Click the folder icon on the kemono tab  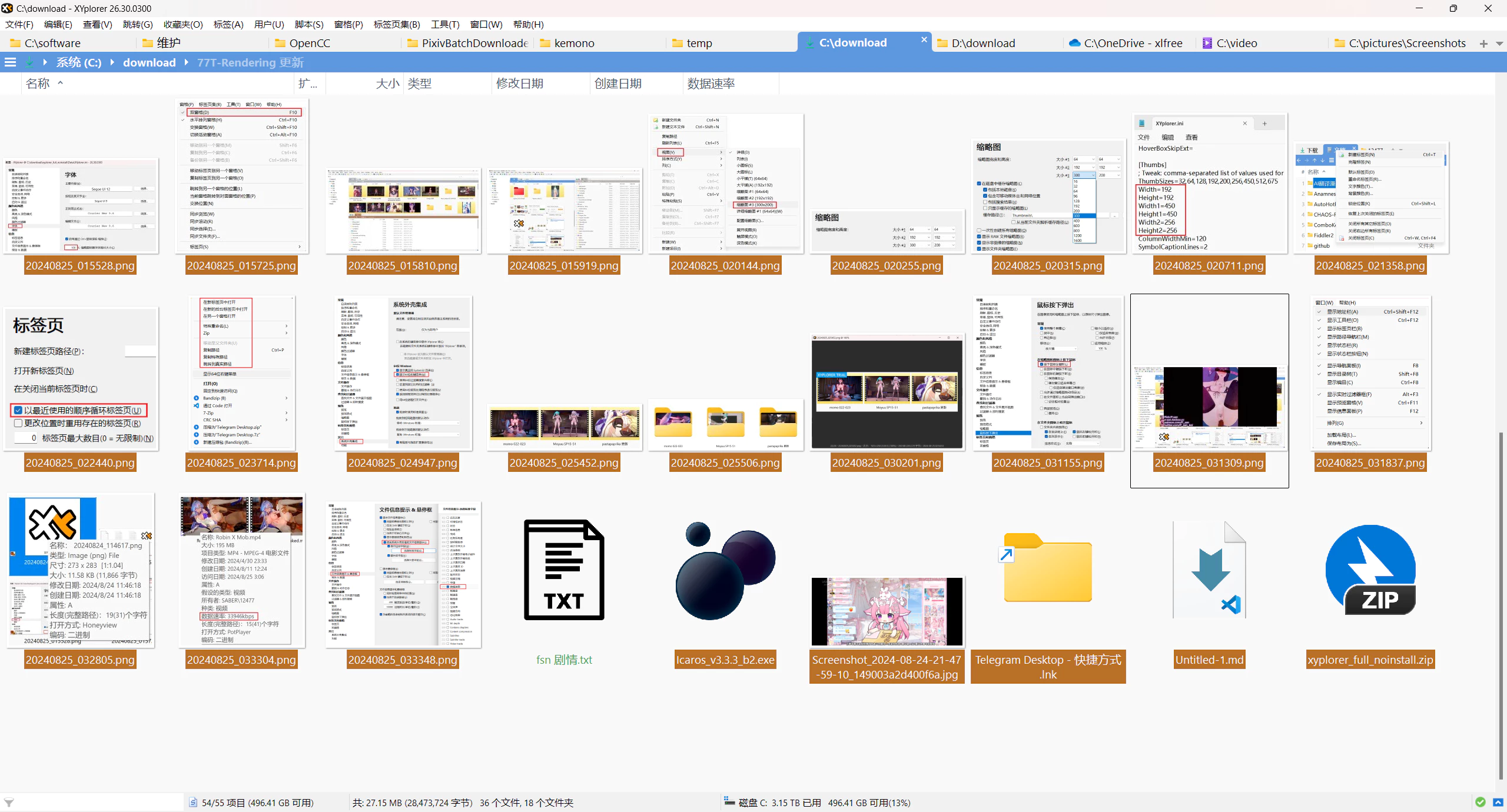click(x=545, y=43)
